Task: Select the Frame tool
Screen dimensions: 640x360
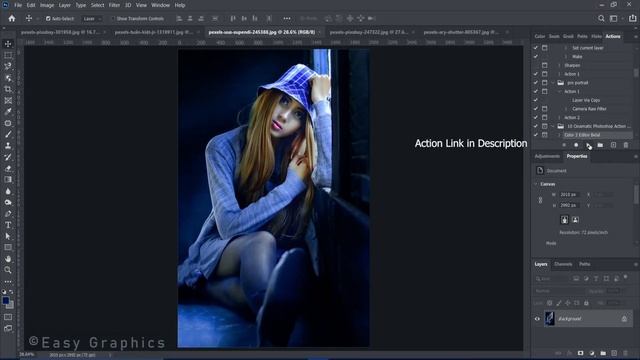Action: (x=8, y=100)
